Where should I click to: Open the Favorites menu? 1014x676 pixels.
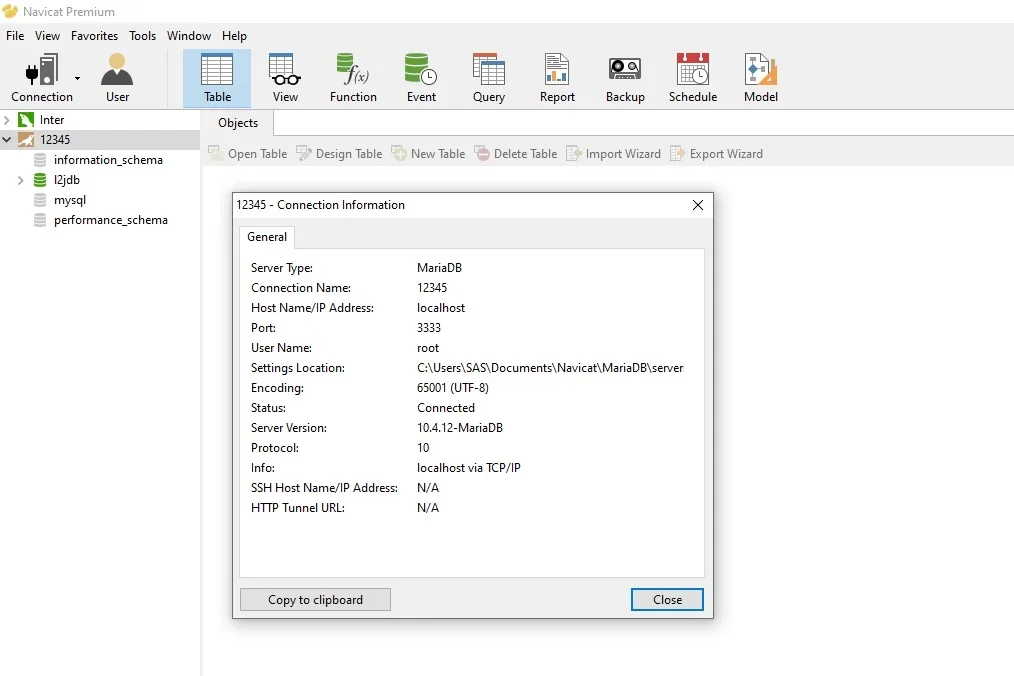coord(94,36)
